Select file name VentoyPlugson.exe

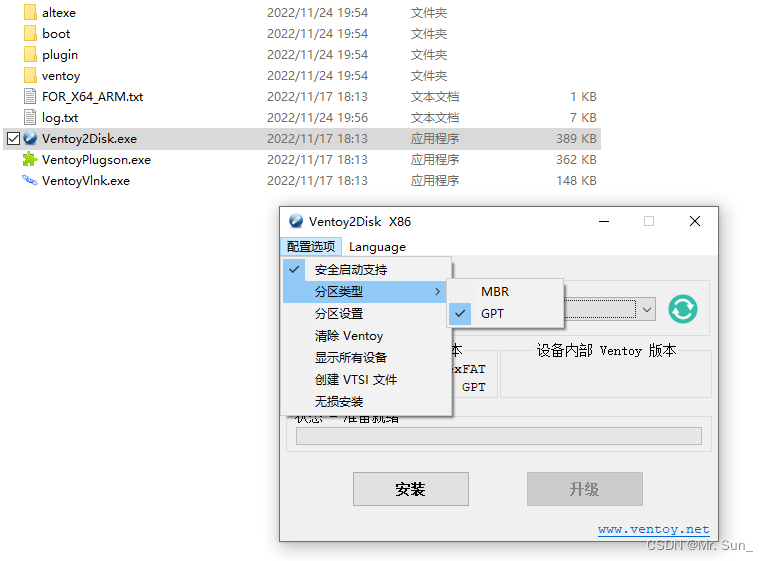pyautogui.click(x=96, y=160)
